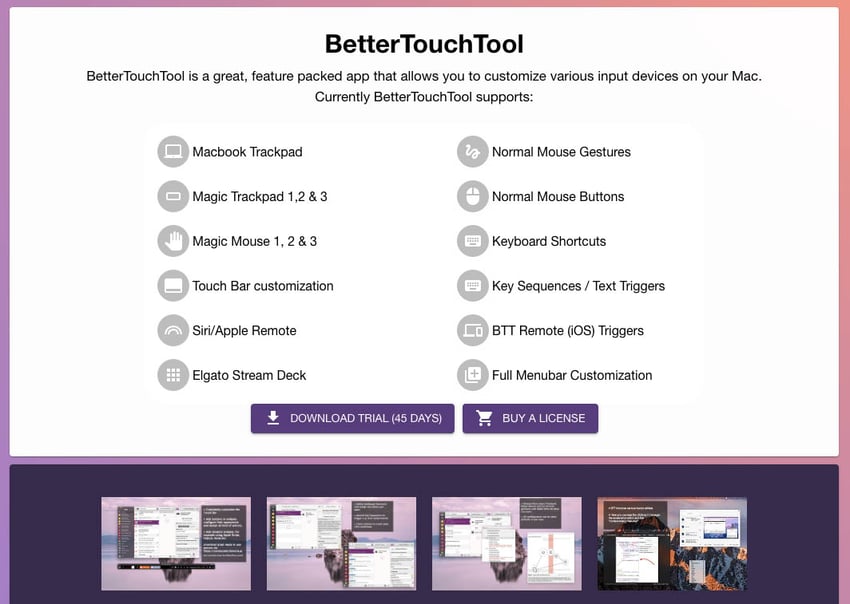Select the Macbook Trackpad icon
Screen dimensions: 850x604
pos(173,151)
